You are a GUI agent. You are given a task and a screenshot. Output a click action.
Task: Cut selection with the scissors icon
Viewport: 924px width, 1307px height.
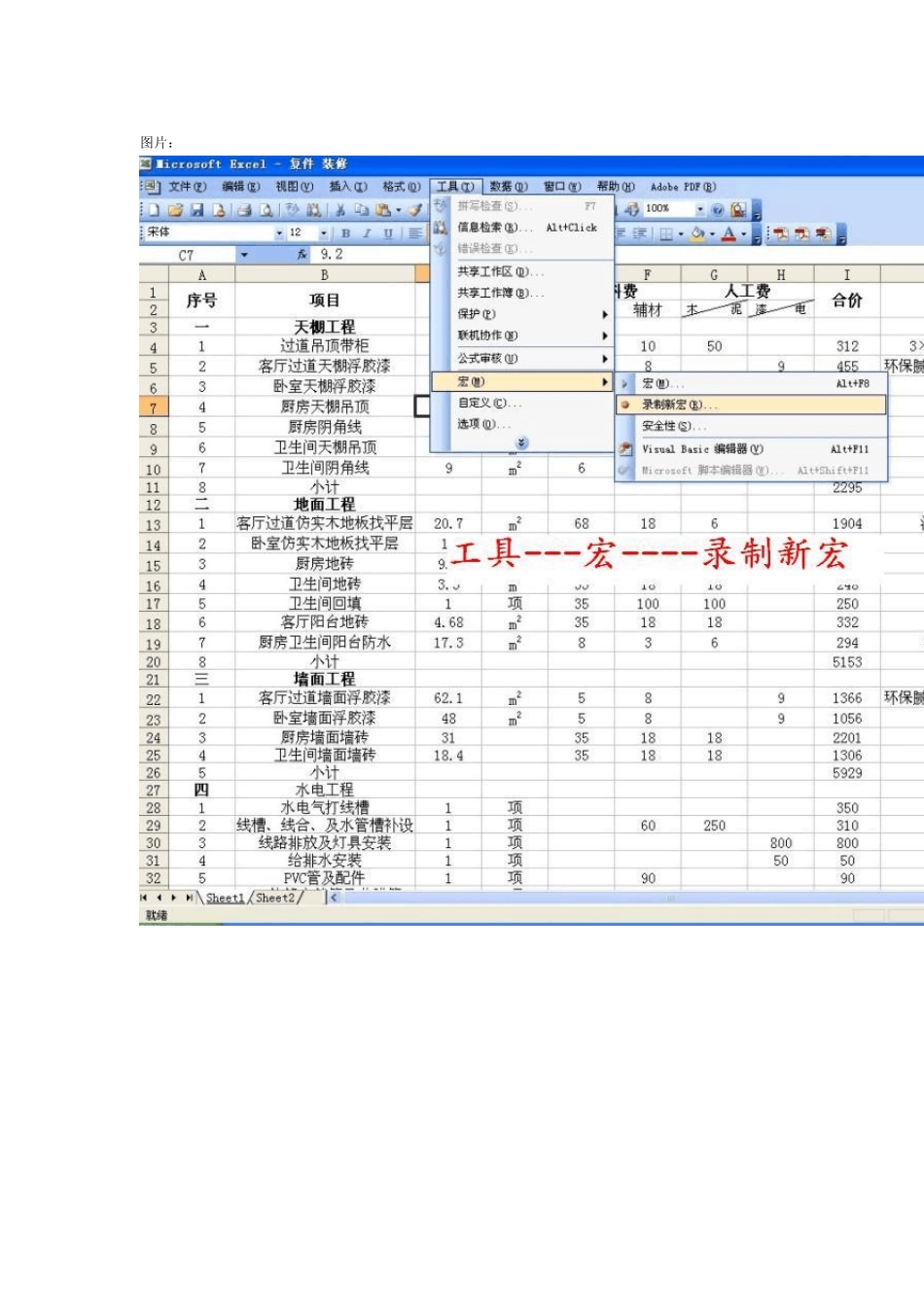(x=340, y=210)
